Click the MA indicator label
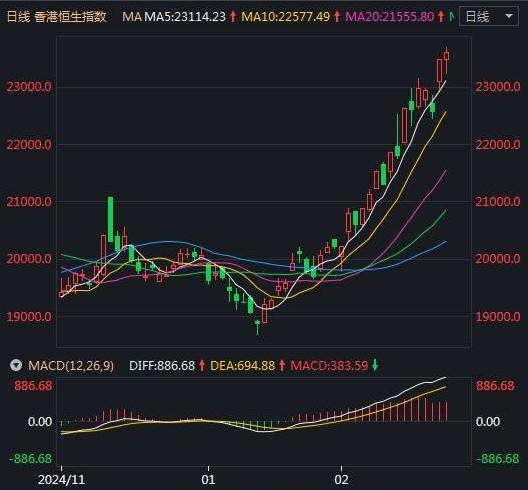This screenshot has height=490, width=528. (132, 16)
